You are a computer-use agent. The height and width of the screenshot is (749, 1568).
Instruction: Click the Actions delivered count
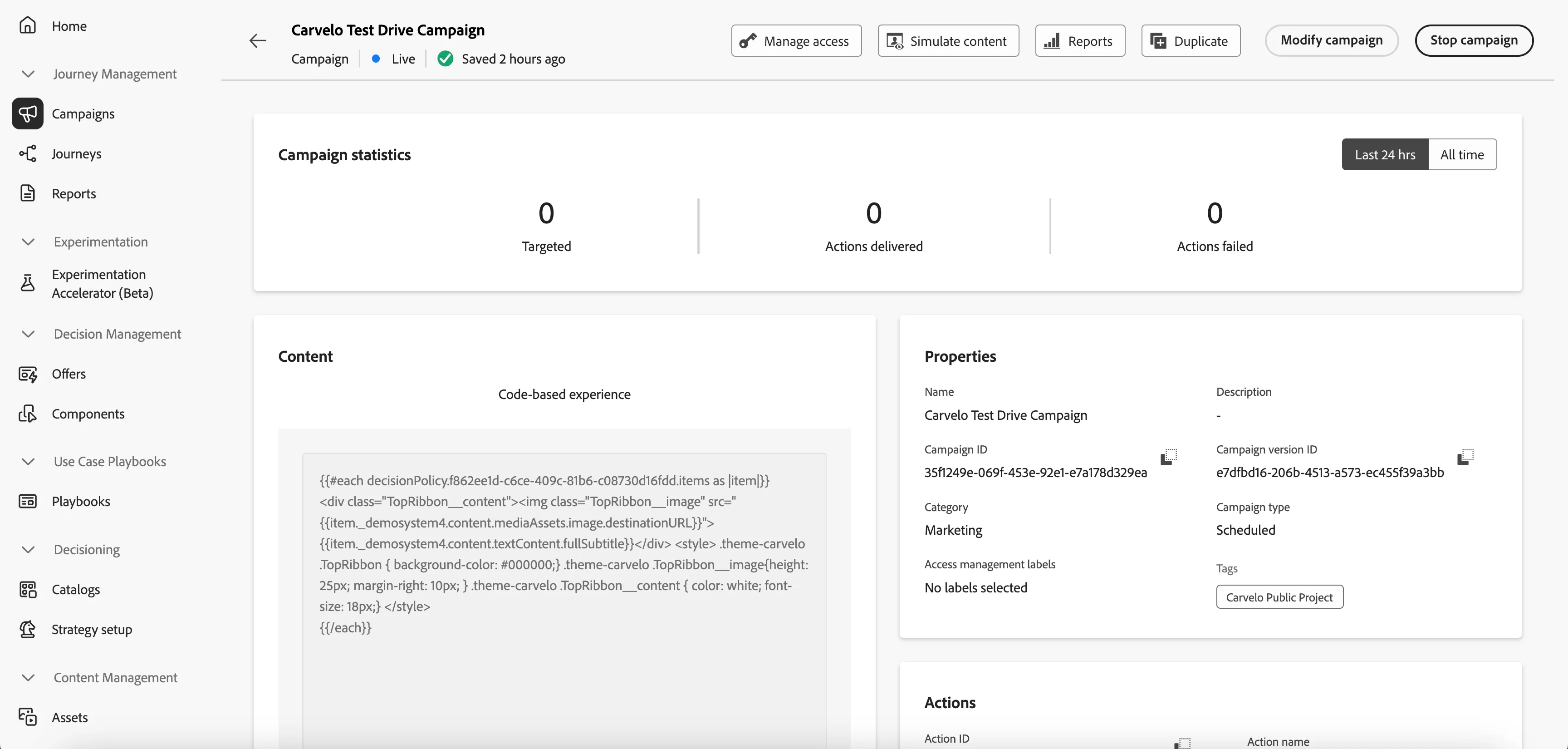click(x=873, y=213)
